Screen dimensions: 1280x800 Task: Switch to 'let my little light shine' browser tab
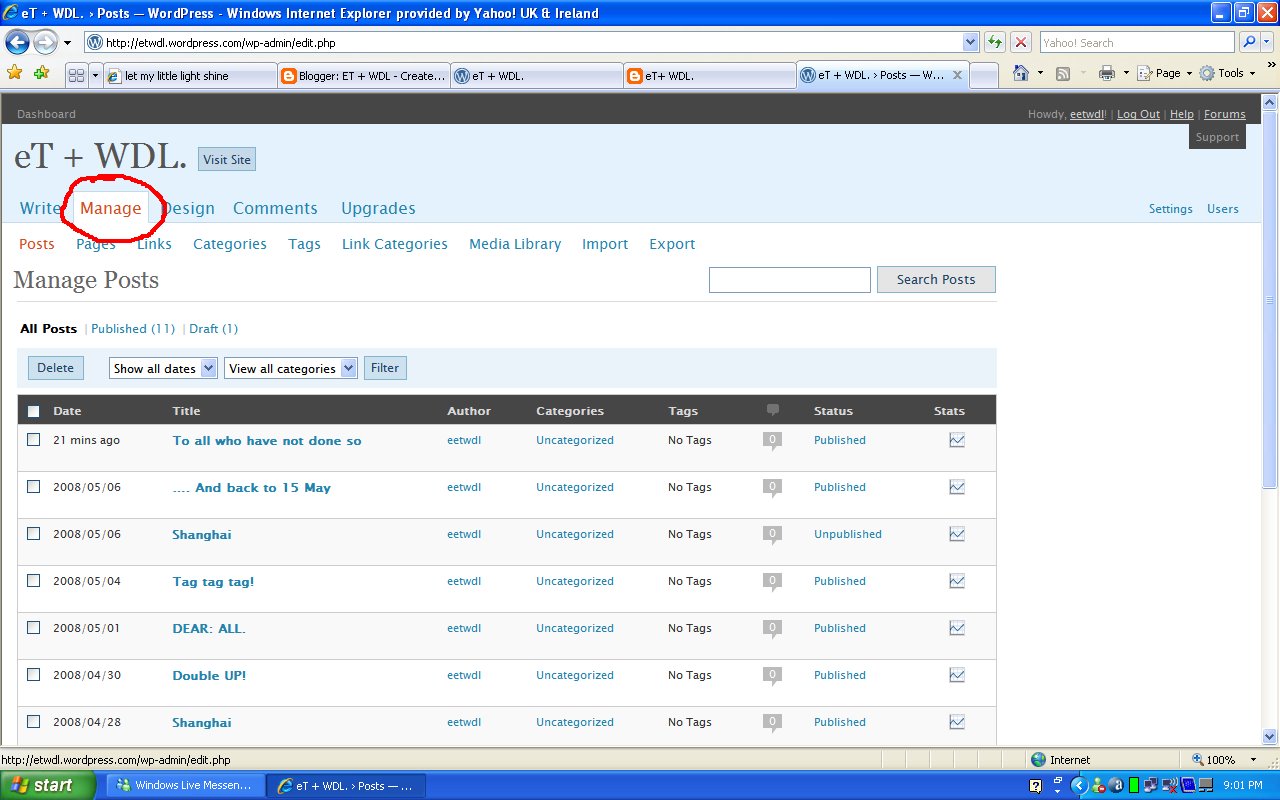click(190, 75)
